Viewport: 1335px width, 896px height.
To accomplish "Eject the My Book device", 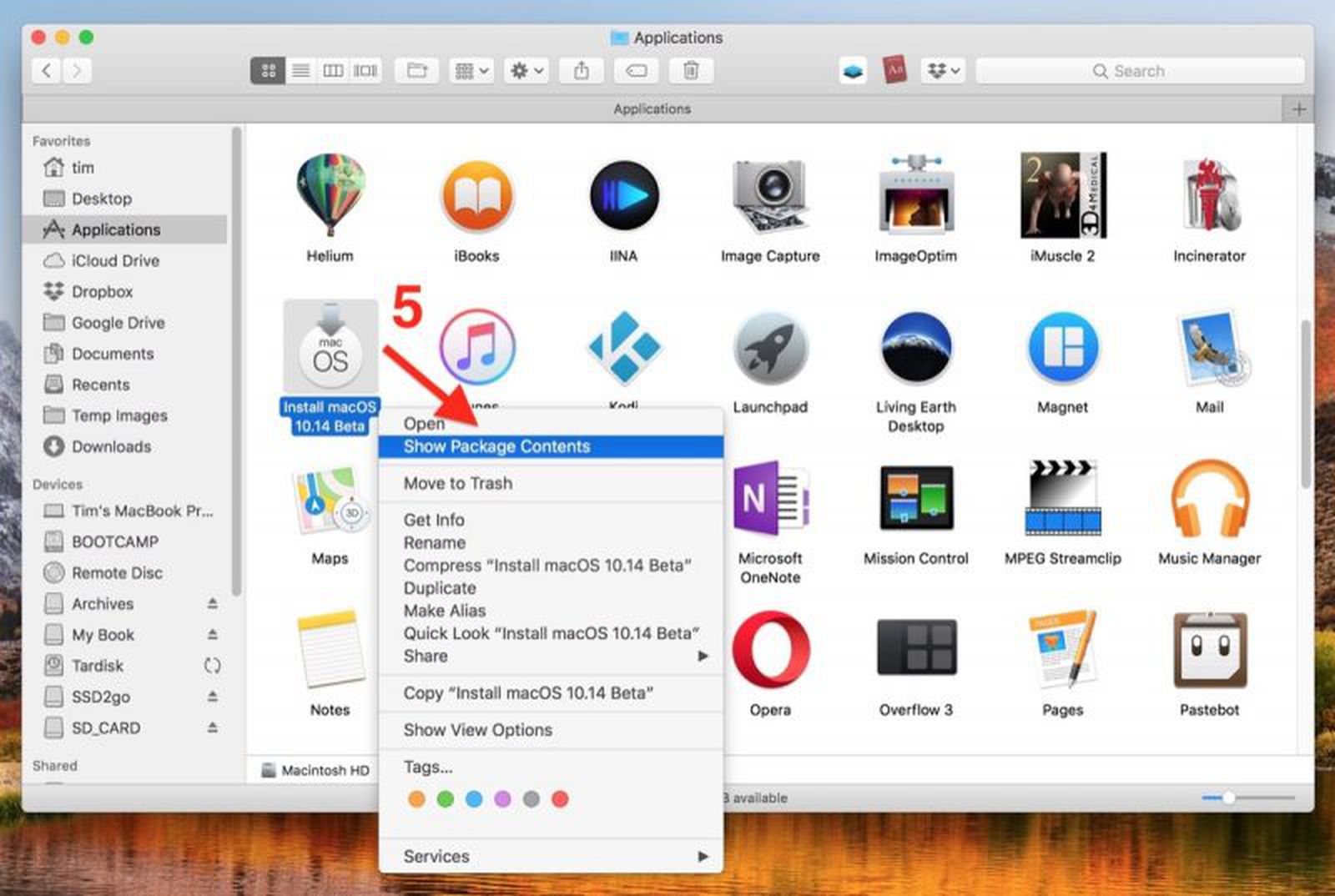I will click(211, 635).
